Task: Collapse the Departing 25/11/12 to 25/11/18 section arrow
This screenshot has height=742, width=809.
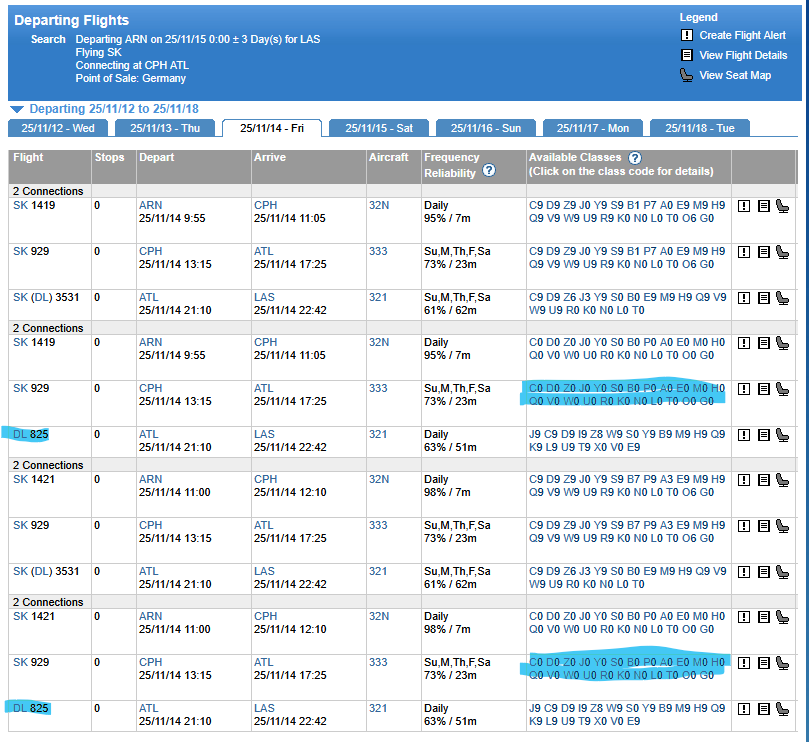Action: 17,109
